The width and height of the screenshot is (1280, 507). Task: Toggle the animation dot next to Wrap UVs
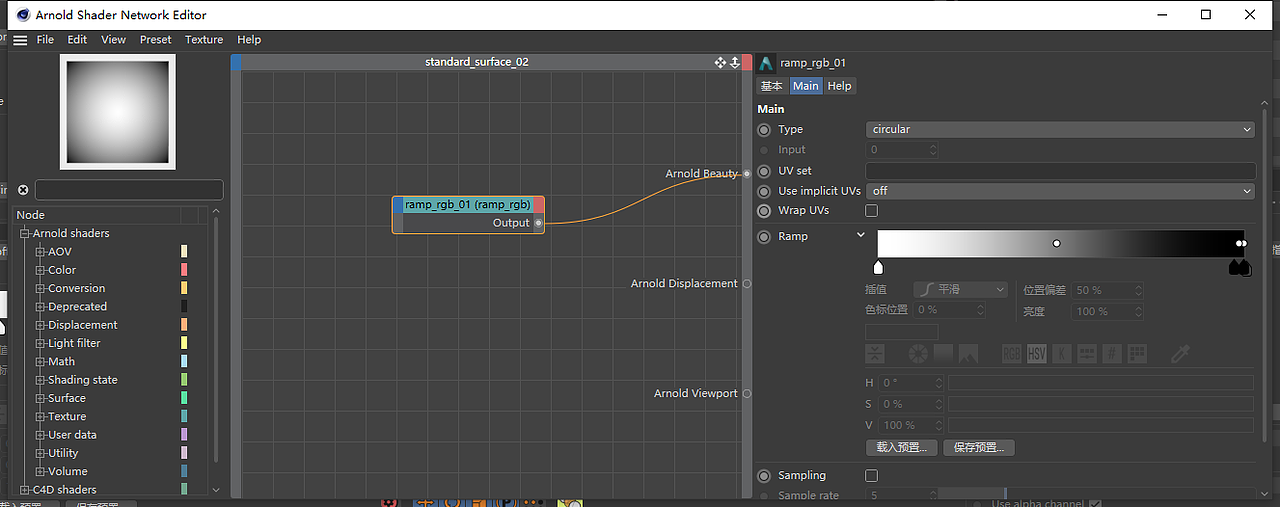click(764, 211)
